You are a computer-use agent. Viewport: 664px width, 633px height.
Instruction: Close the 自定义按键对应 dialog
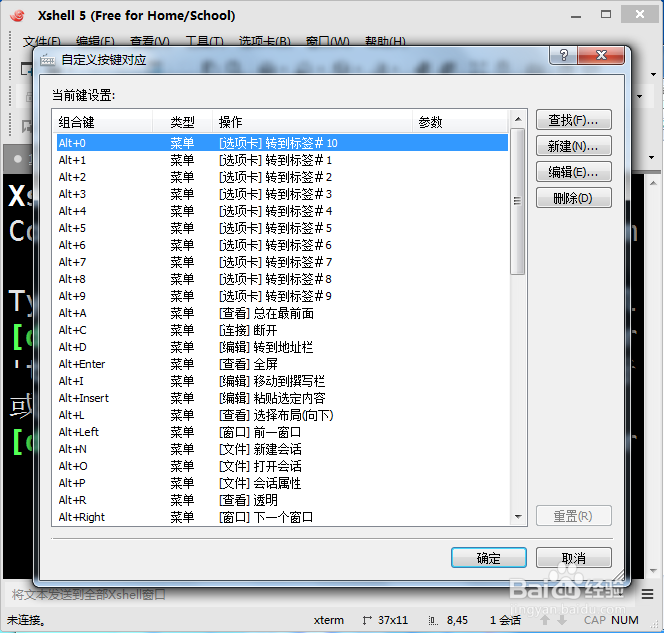601,55
